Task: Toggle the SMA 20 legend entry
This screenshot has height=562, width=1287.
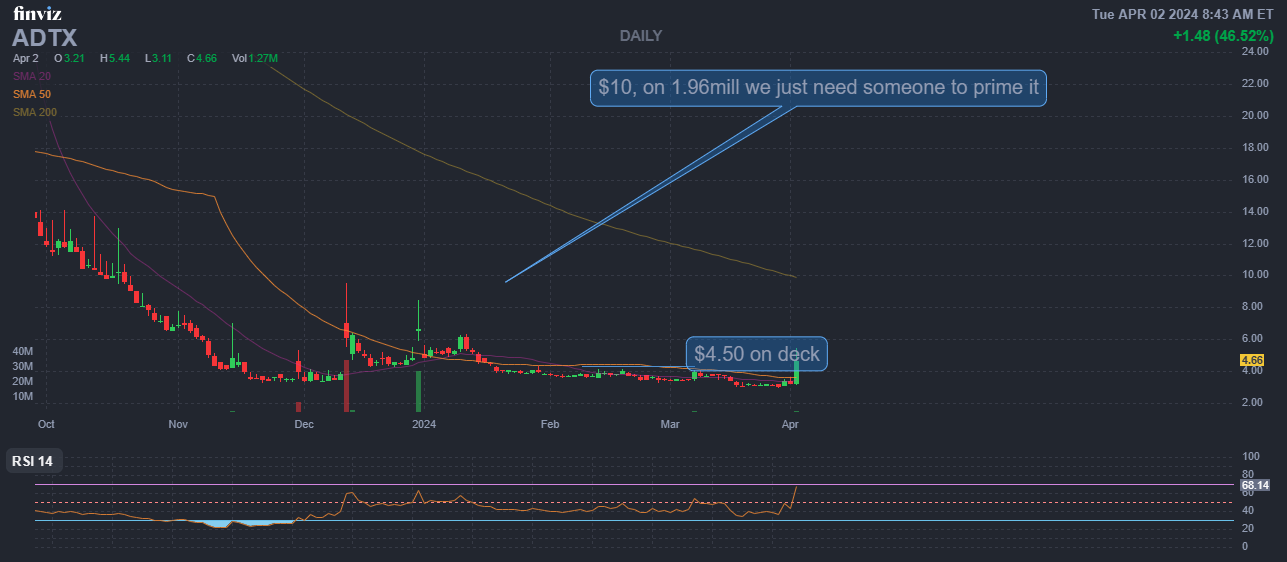Action: tap(32, 76)
